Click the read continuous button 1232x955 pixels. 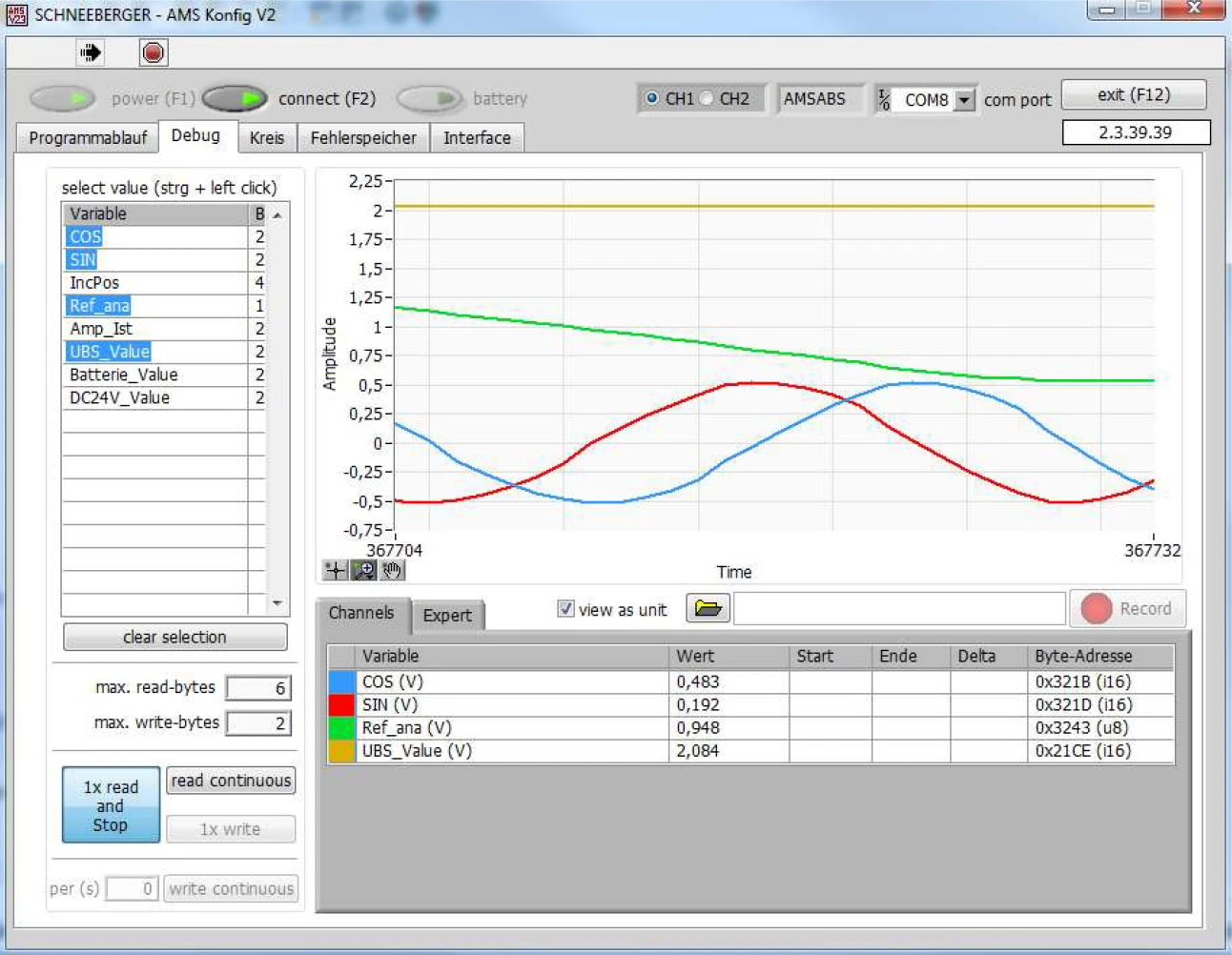(x=231, y=781)
